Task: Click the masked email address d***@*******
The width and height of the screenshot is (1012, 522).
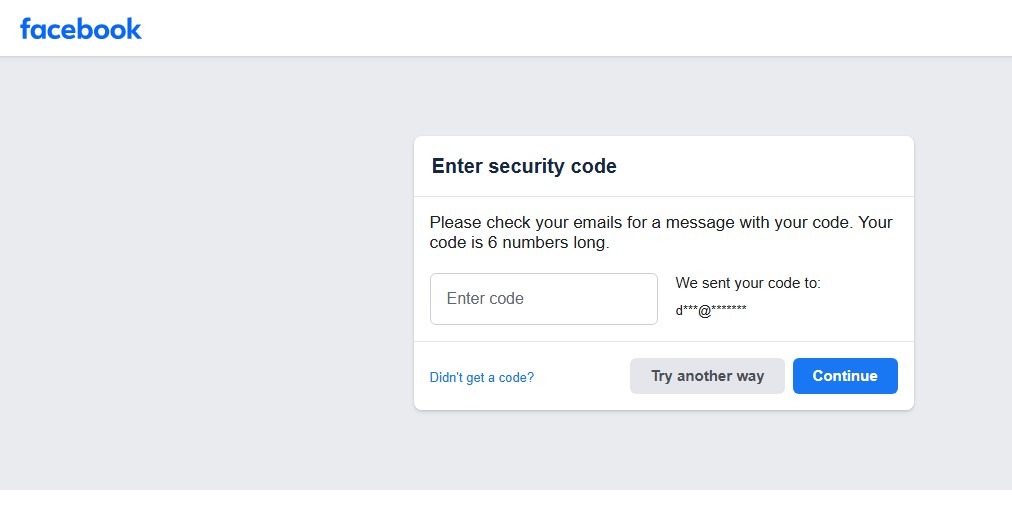Action: click(x=711, y=310)
